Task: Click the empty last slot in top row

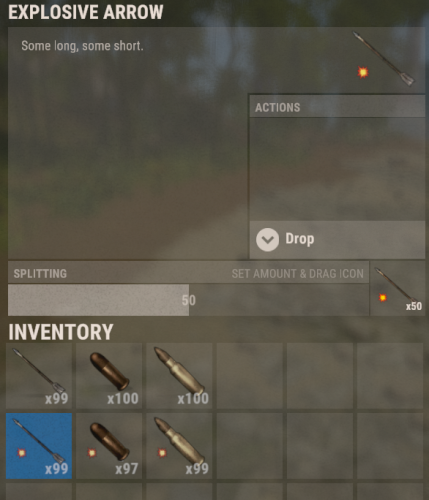Action: [x=390, y=376]
